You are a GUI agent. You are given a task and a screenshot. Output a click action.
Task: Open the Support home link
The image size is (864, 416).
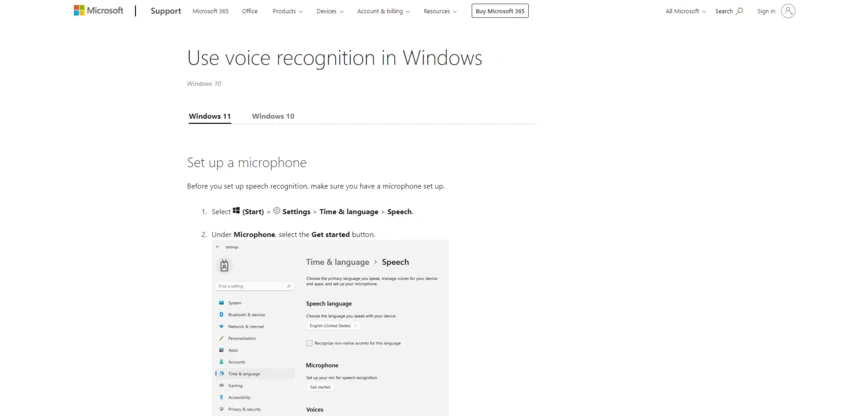(165, 11)
